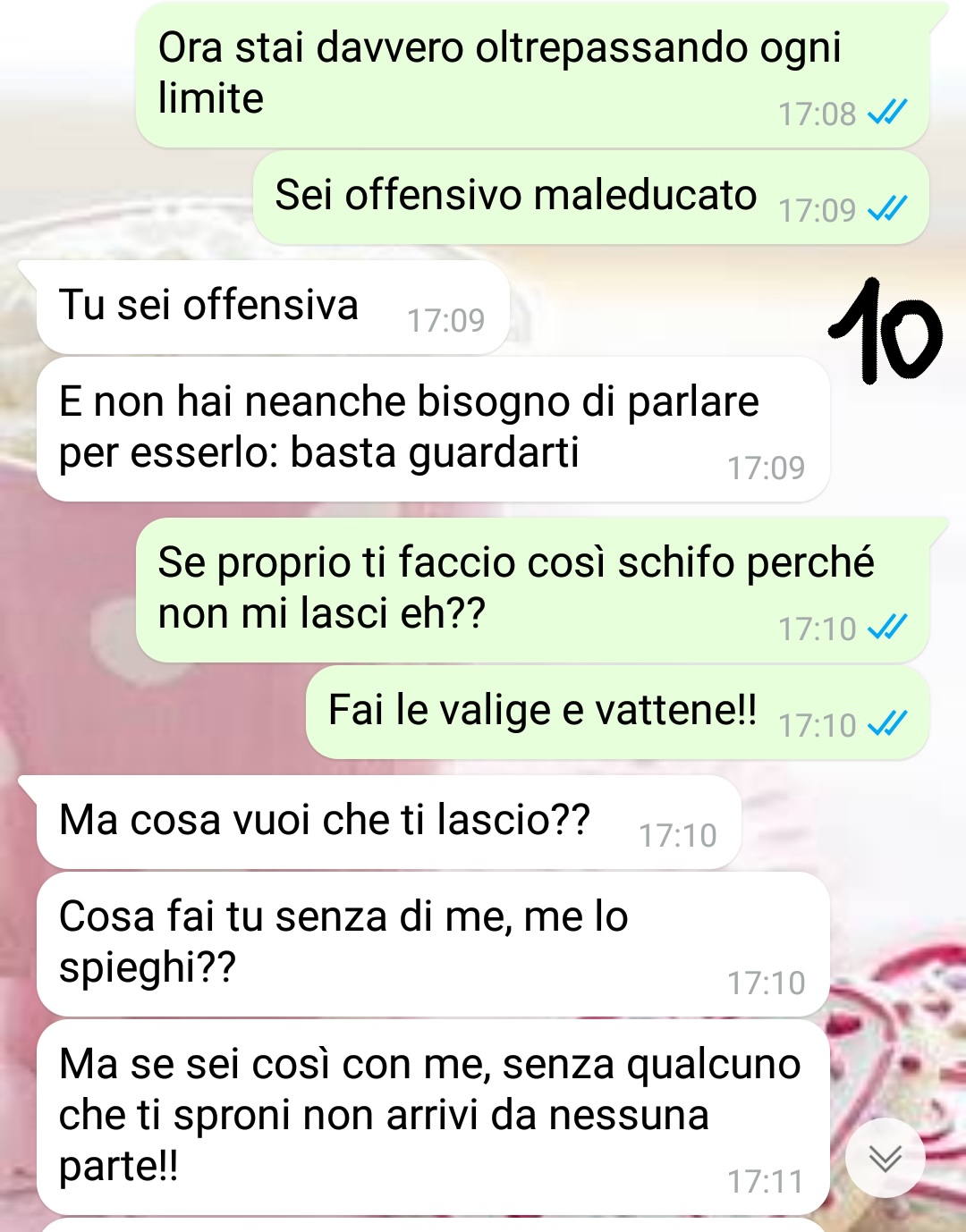Screen dimensions: 966x1232
Task: Select message 'Ora stai davvero oltrepassando ogni limite'
Action: 532,75
